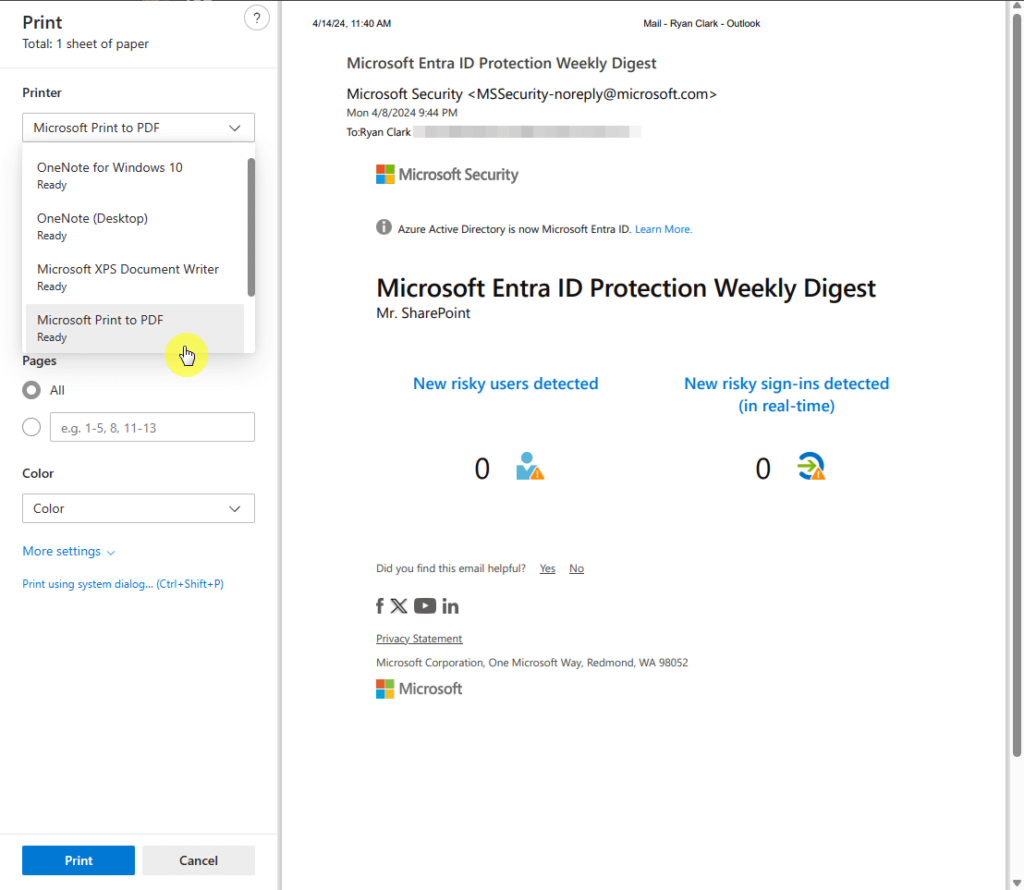Click the info icon beside Azure notice
The height and width of the screenshot is (890, 1024).
tap(383, 227)
